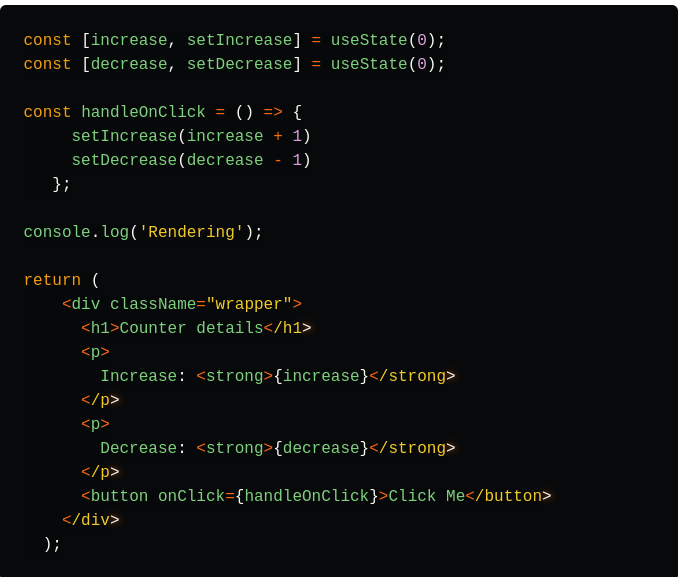Viewport: 687px width, 577px height.
Task: Click useState on the decrease declaration line
Action: click(x=369, y=64)
